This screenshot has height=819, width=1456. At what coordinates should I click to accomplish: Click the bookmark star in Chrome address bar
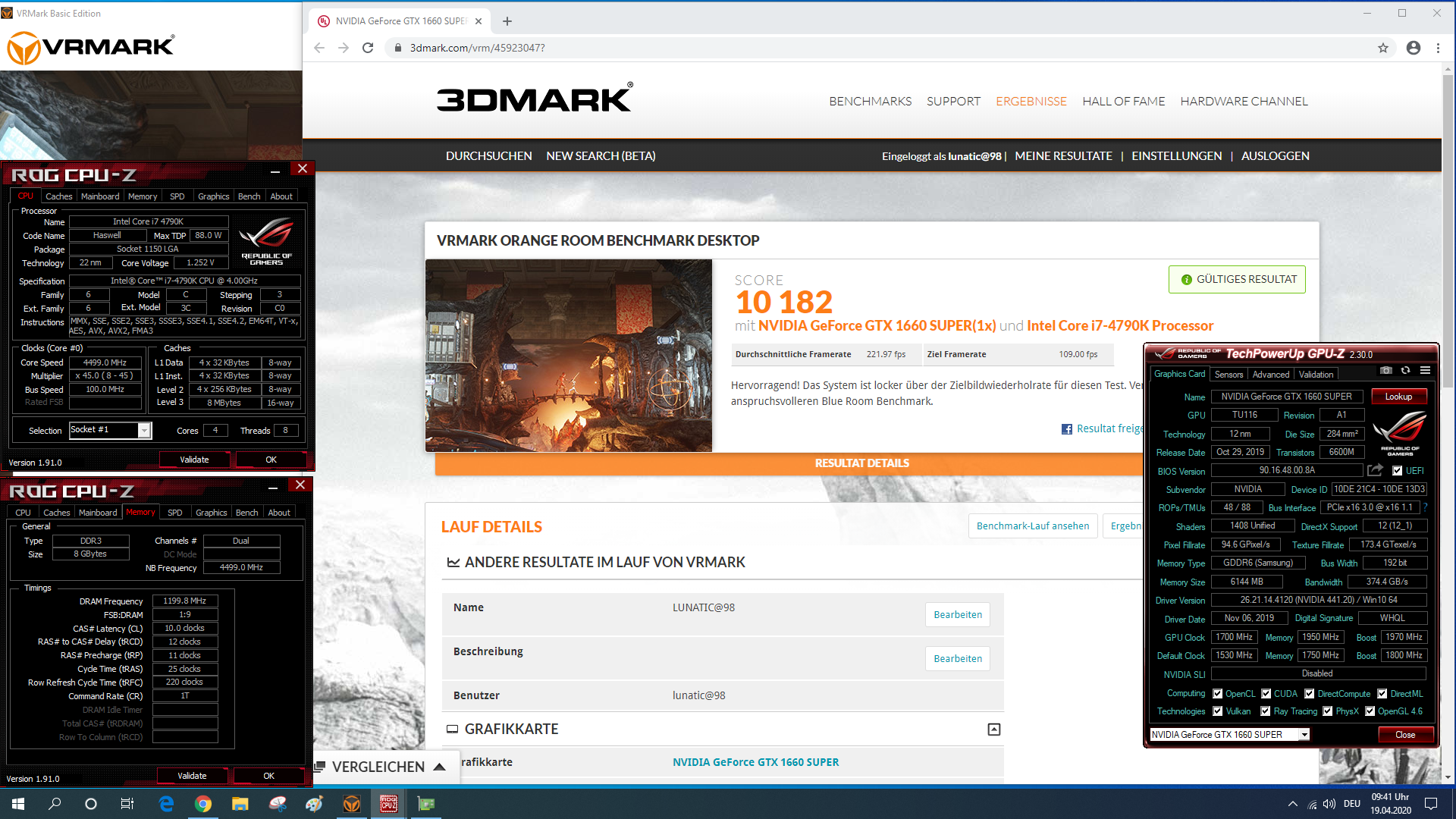(1383, 48)
